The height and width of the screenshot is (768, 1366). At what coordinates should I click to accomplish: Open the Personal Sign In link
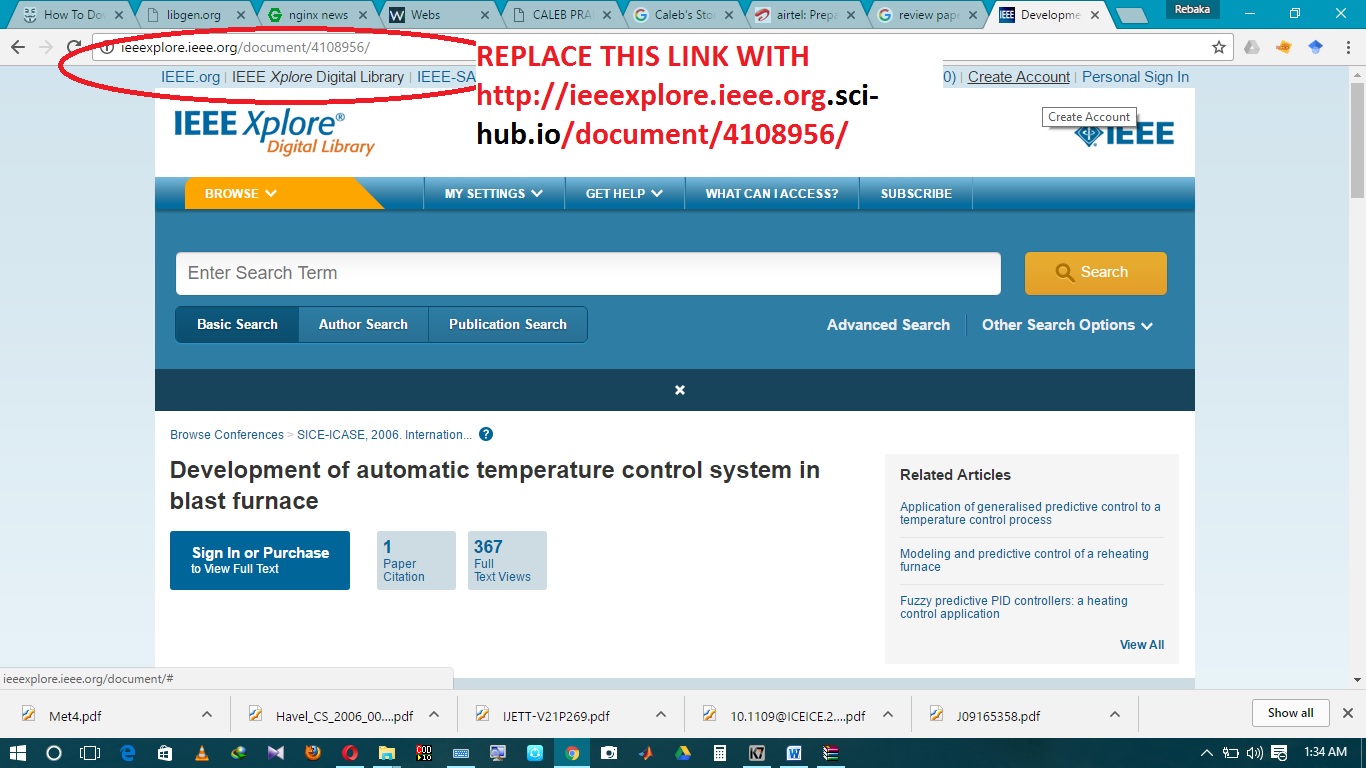click(1135, 77)
